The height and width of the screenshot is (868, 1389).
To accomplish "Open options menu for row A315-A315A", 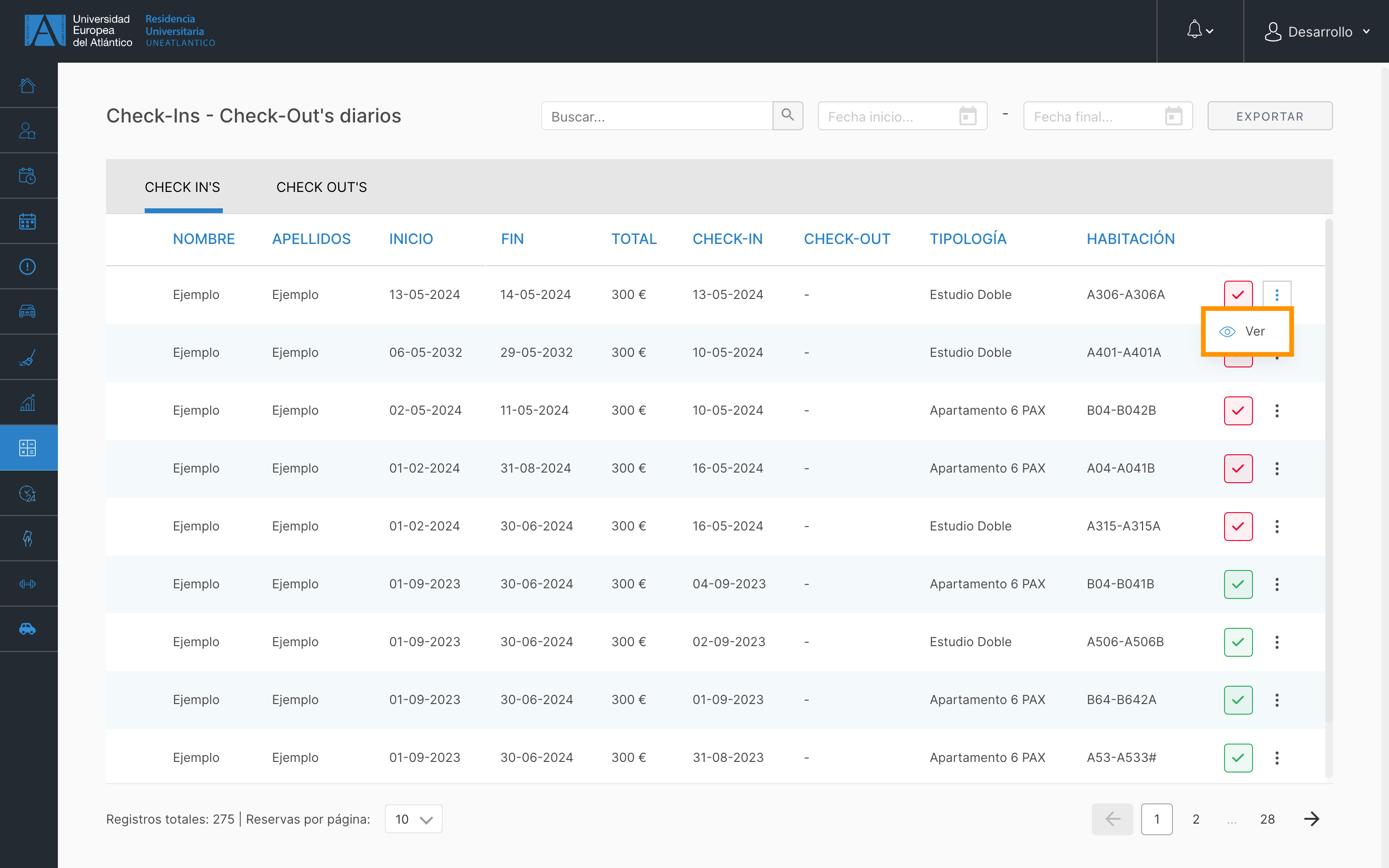I will 1277,527.
